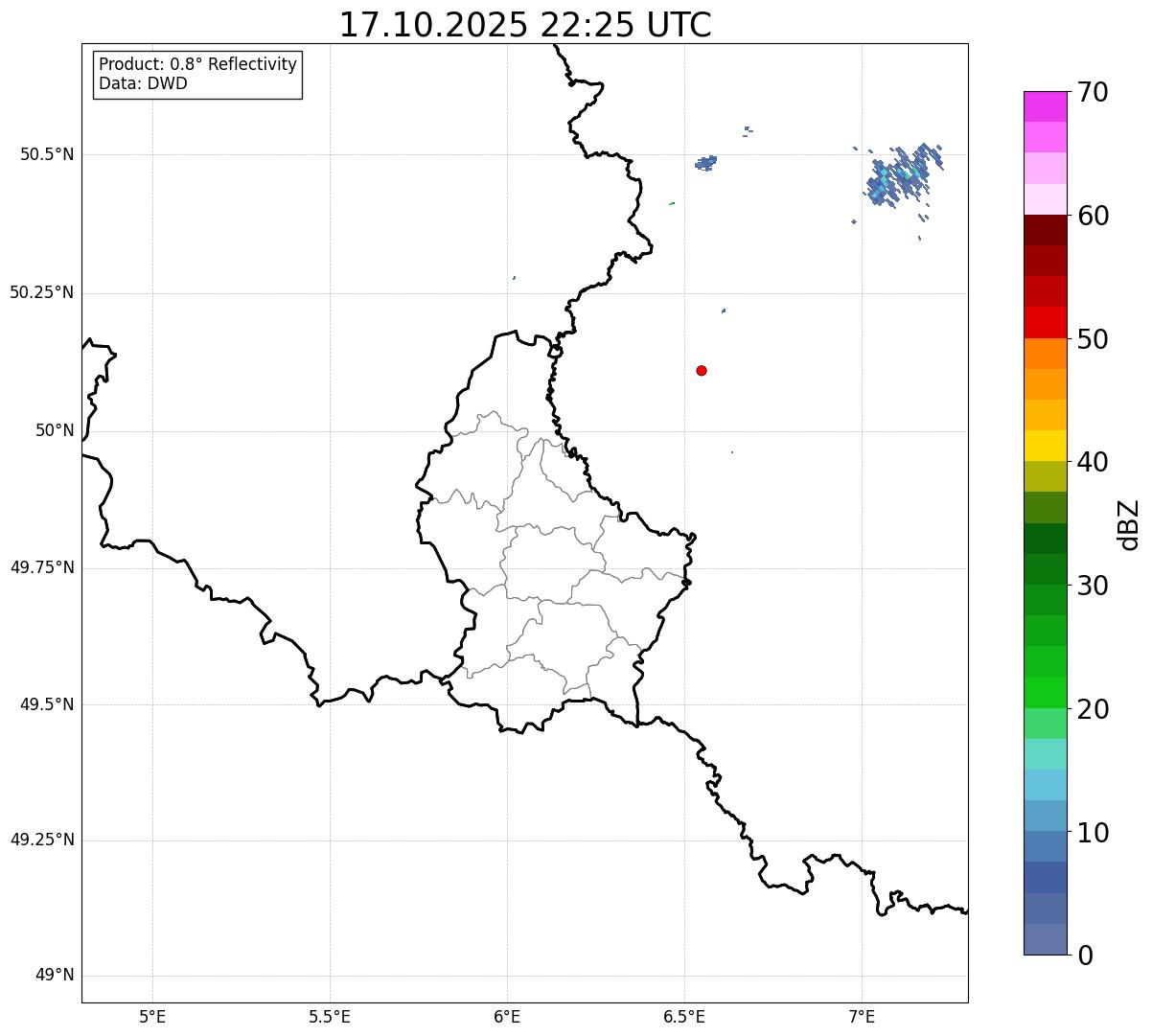Click the light cyan swatch above 10 dBZ
This screenshot has height=1036, width=1152.
click(1045, 786)
